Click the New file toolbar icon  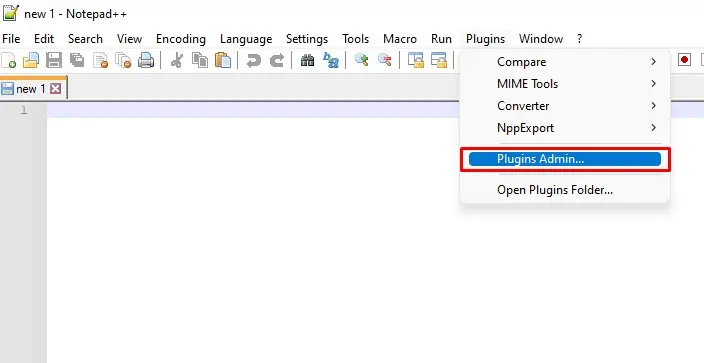(x=9, y=60)
